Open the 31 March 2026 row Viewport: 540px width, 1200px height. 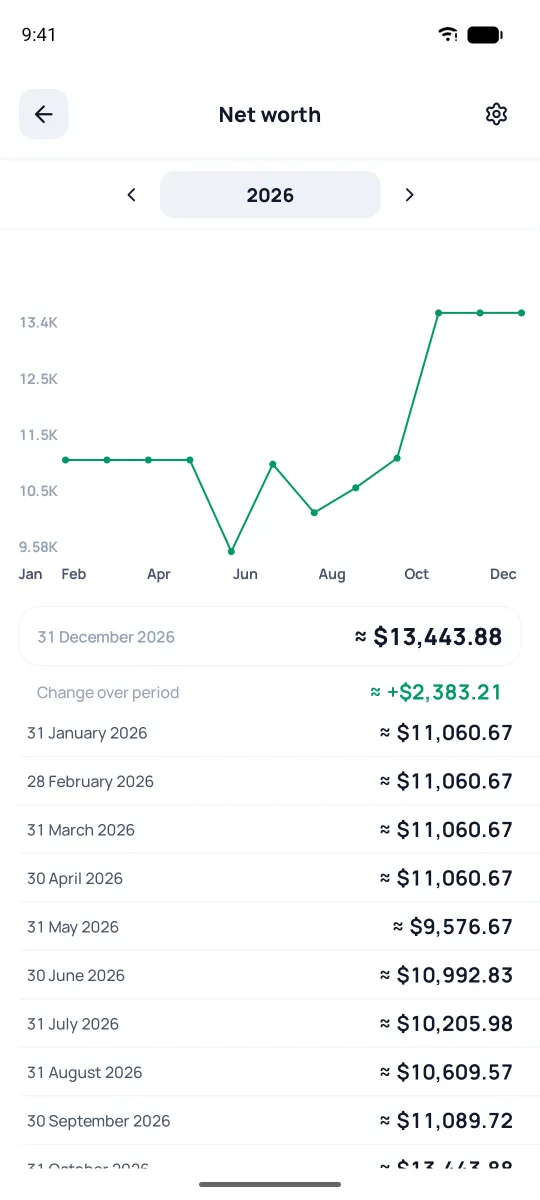pyautogui.click(x=270, y=830)
